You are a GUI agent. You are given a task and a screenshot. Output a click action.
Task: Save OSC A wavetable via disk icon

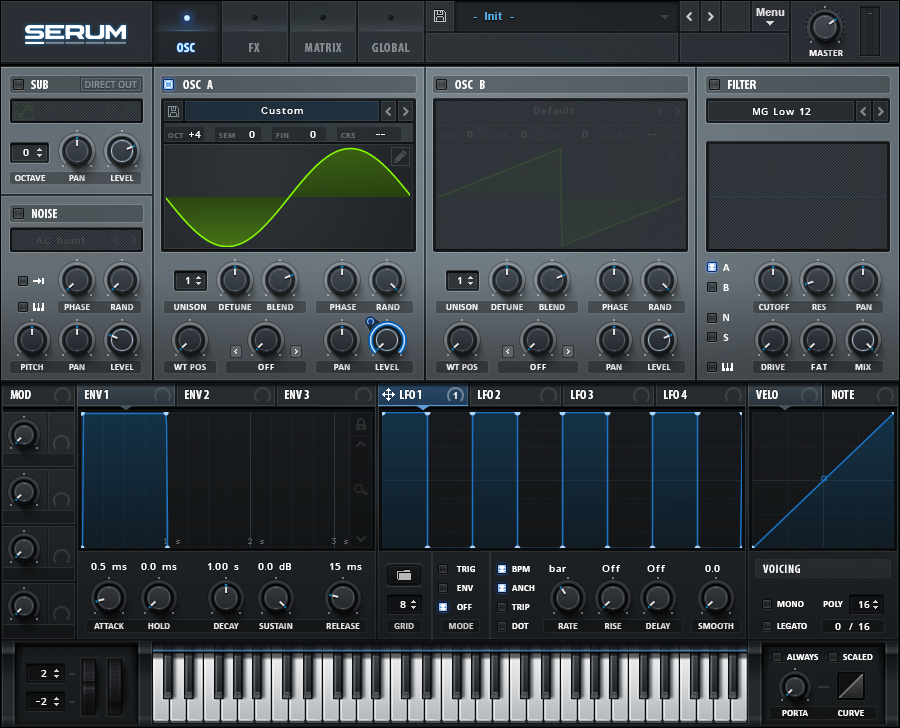(x=173, y=111)
